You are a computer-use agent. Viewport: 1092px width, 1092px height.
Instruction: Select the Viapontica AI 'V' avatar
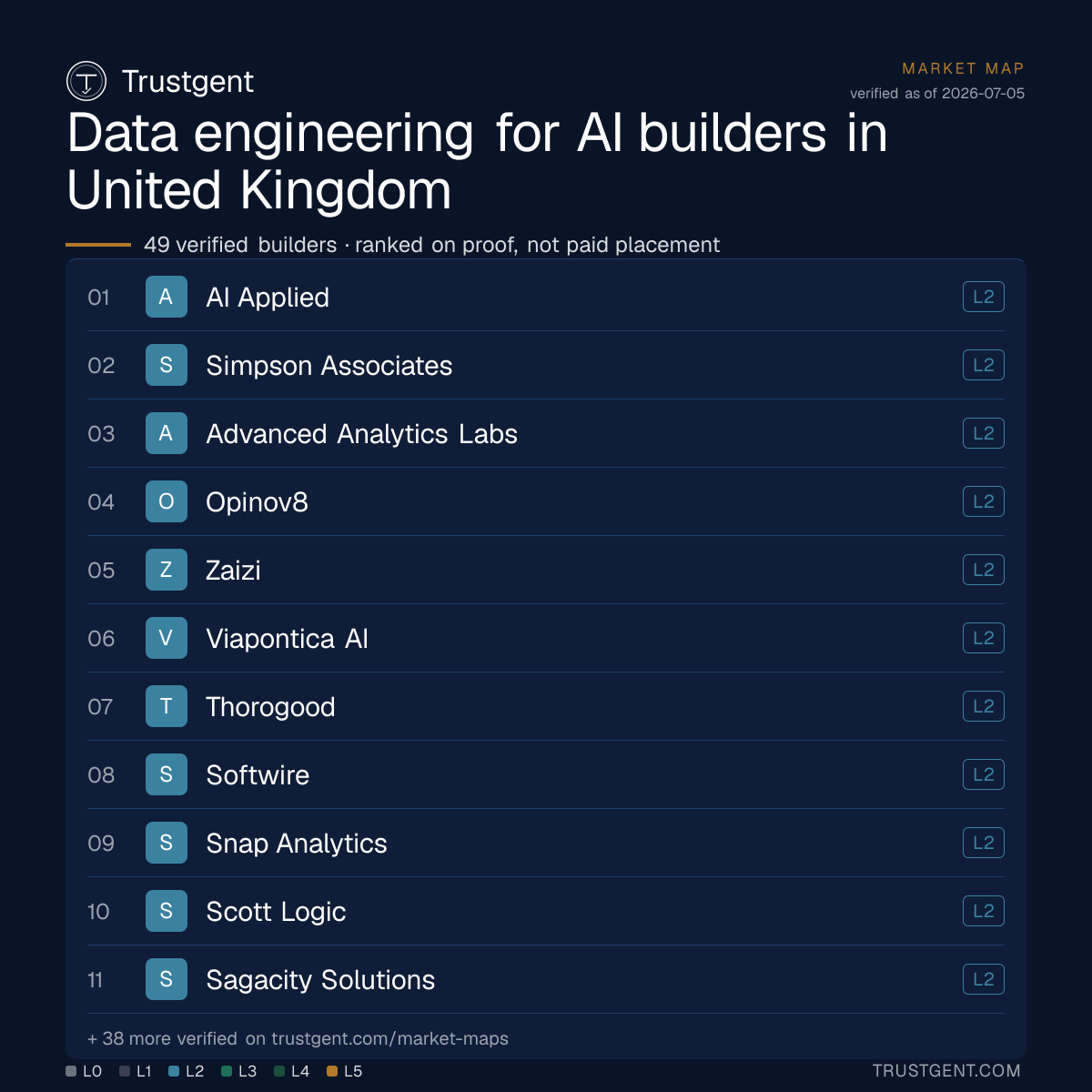167,638
